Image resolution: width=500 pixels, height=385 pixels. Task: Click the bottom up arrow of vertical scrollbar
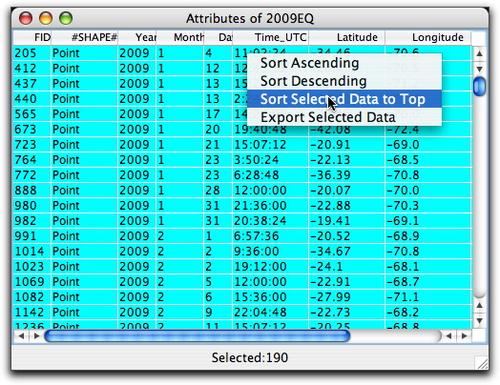click(479, 305)
